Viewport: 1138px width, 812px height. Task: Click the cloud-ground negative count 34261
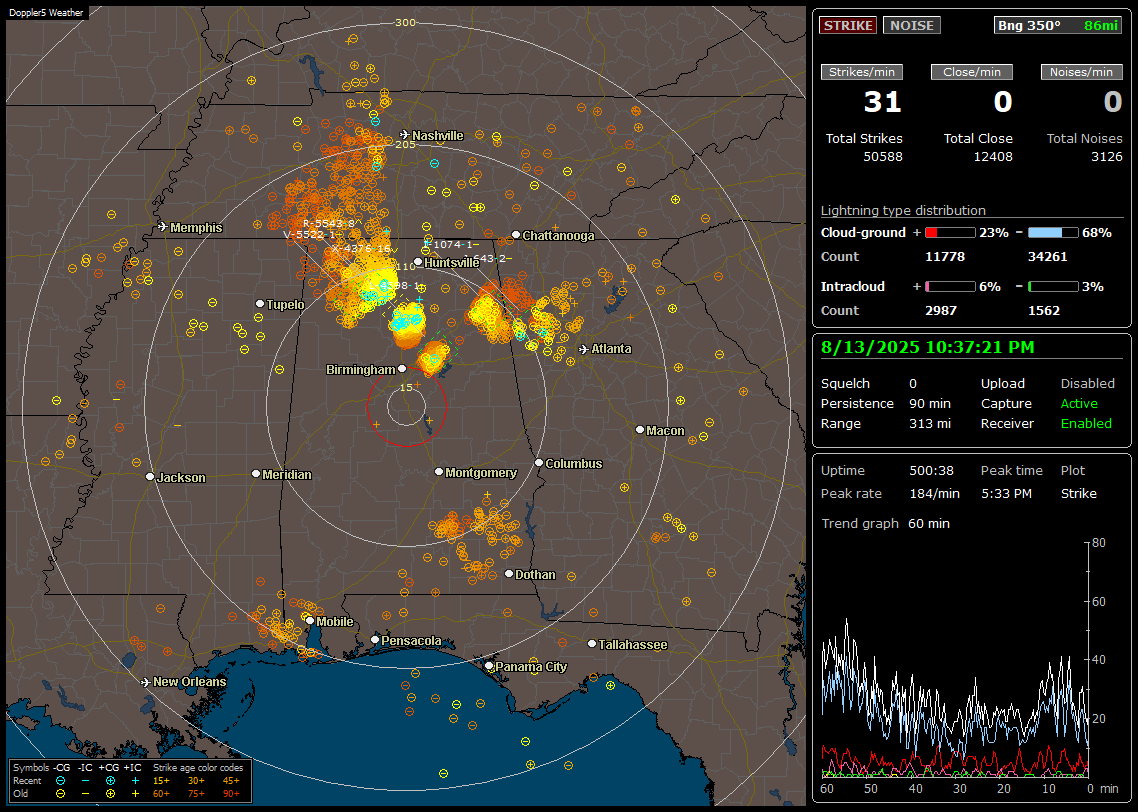tap(1048, 257)
